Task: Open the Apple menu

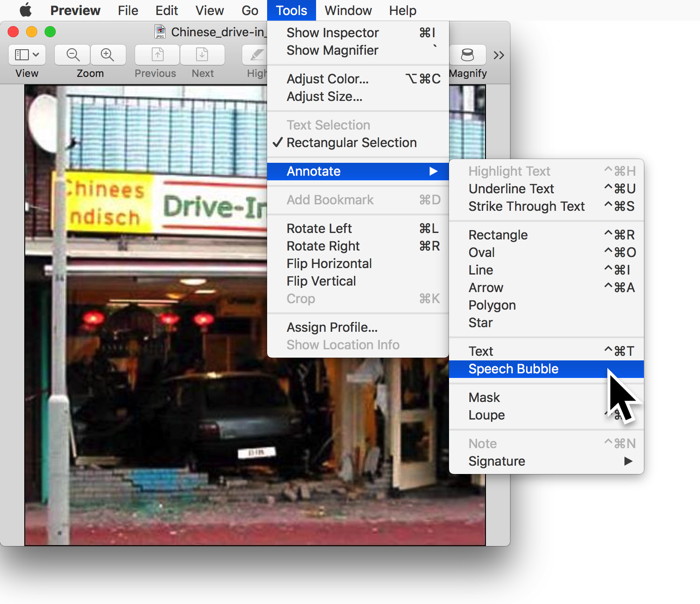Action: [25, 10]
